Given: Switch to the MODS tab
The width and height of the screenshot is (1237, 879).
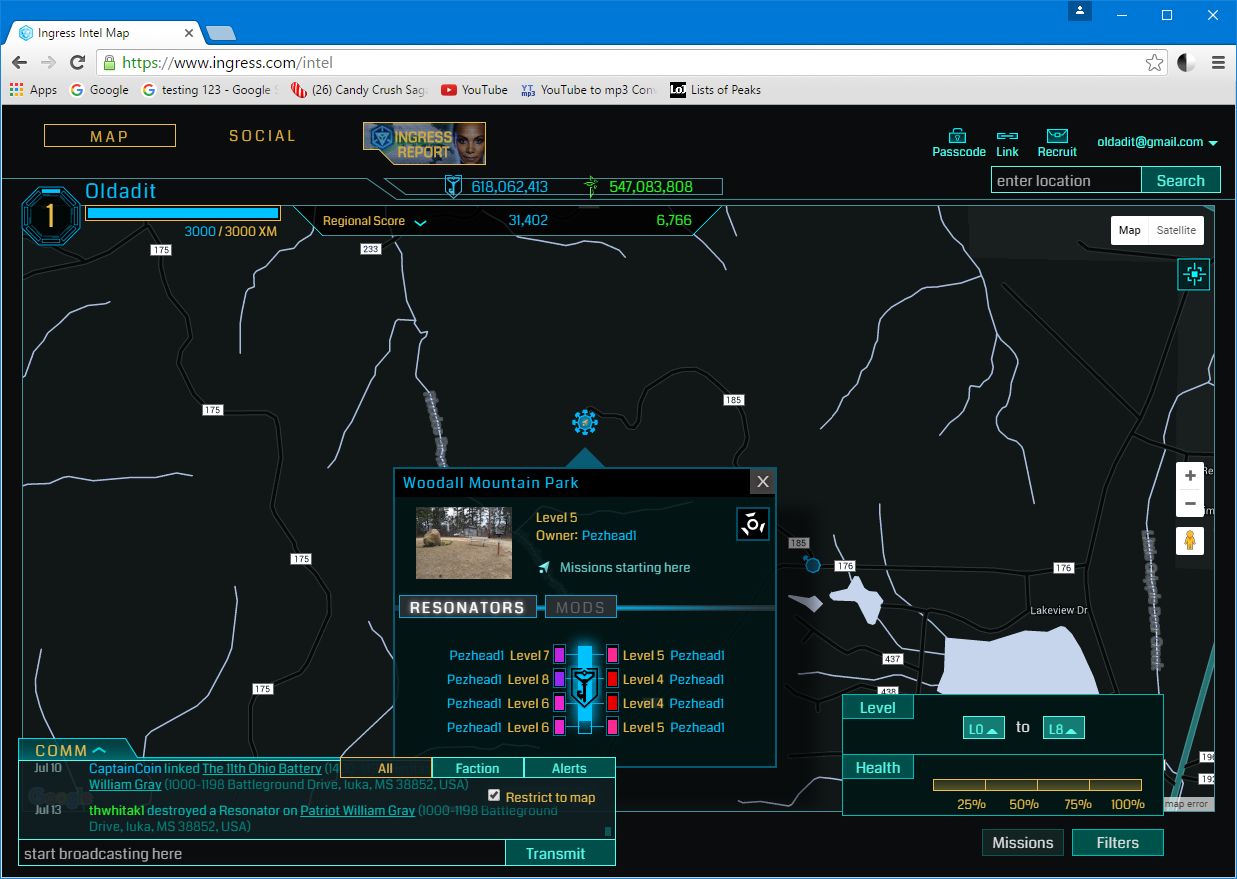Looking at the screenshot, I should (580, 607).
